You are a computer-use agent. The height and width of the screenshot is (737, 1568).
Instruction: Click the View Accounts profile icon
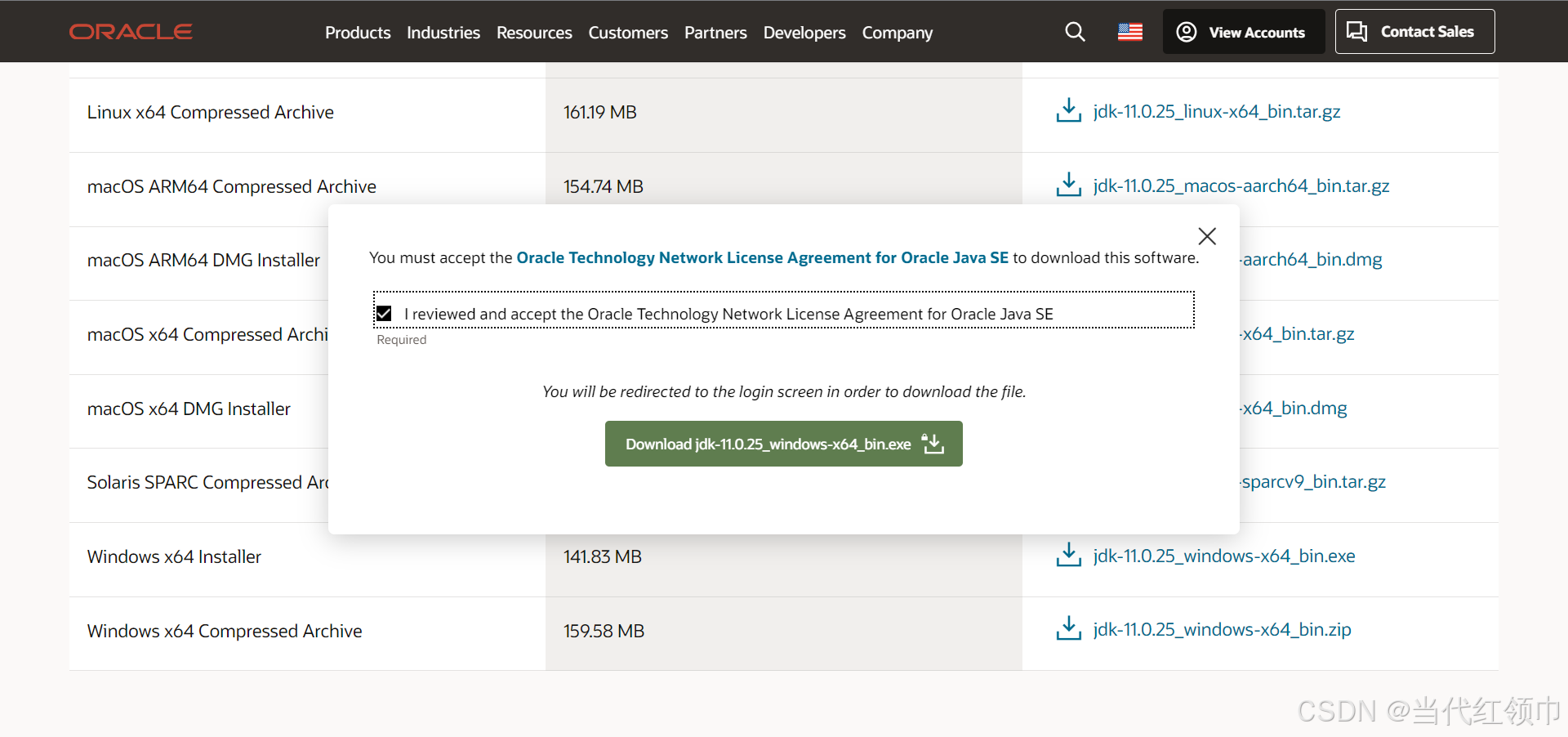tap(1187, 32)
